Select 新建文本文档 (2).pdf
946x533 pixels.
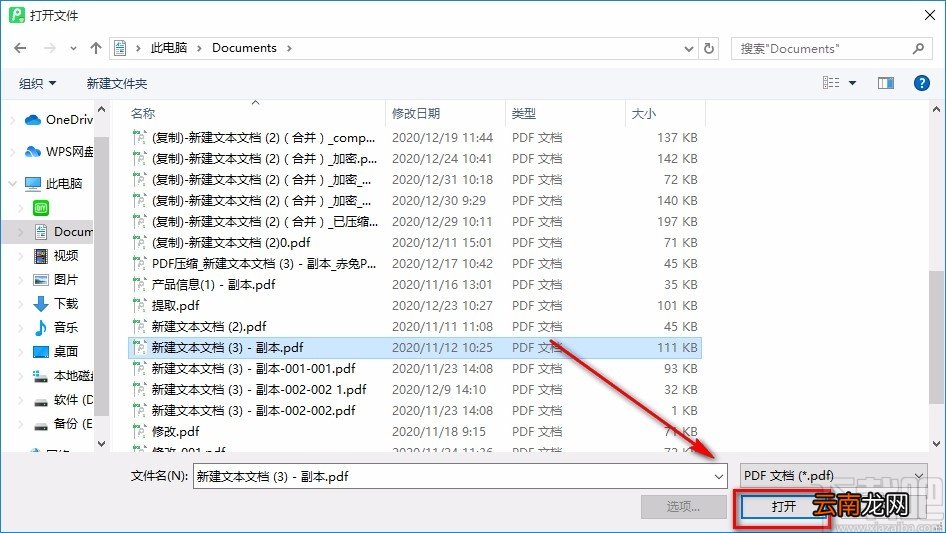(x=415, y=327)
